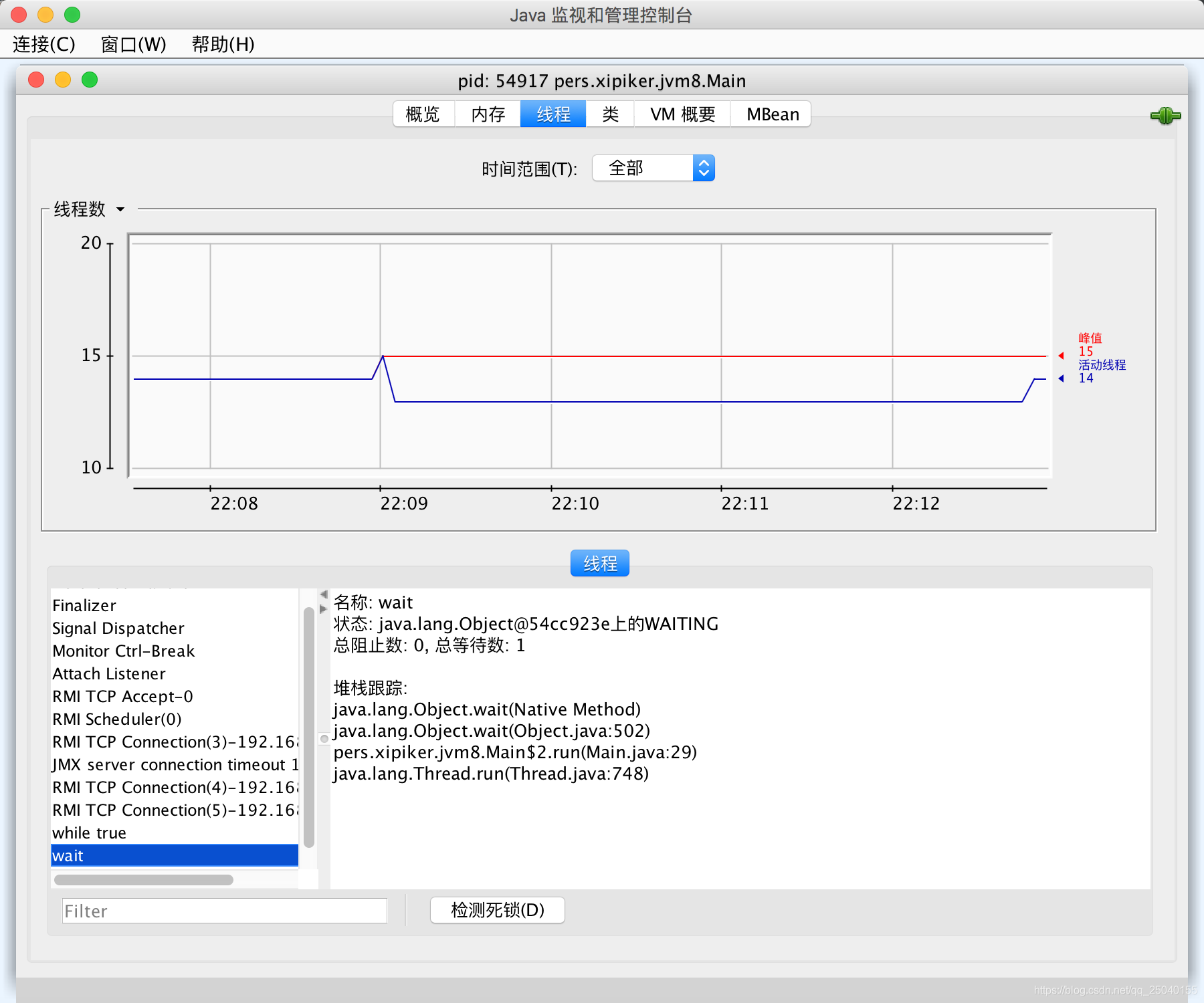Click the 名称: wait line in details

tap(373, 602)
